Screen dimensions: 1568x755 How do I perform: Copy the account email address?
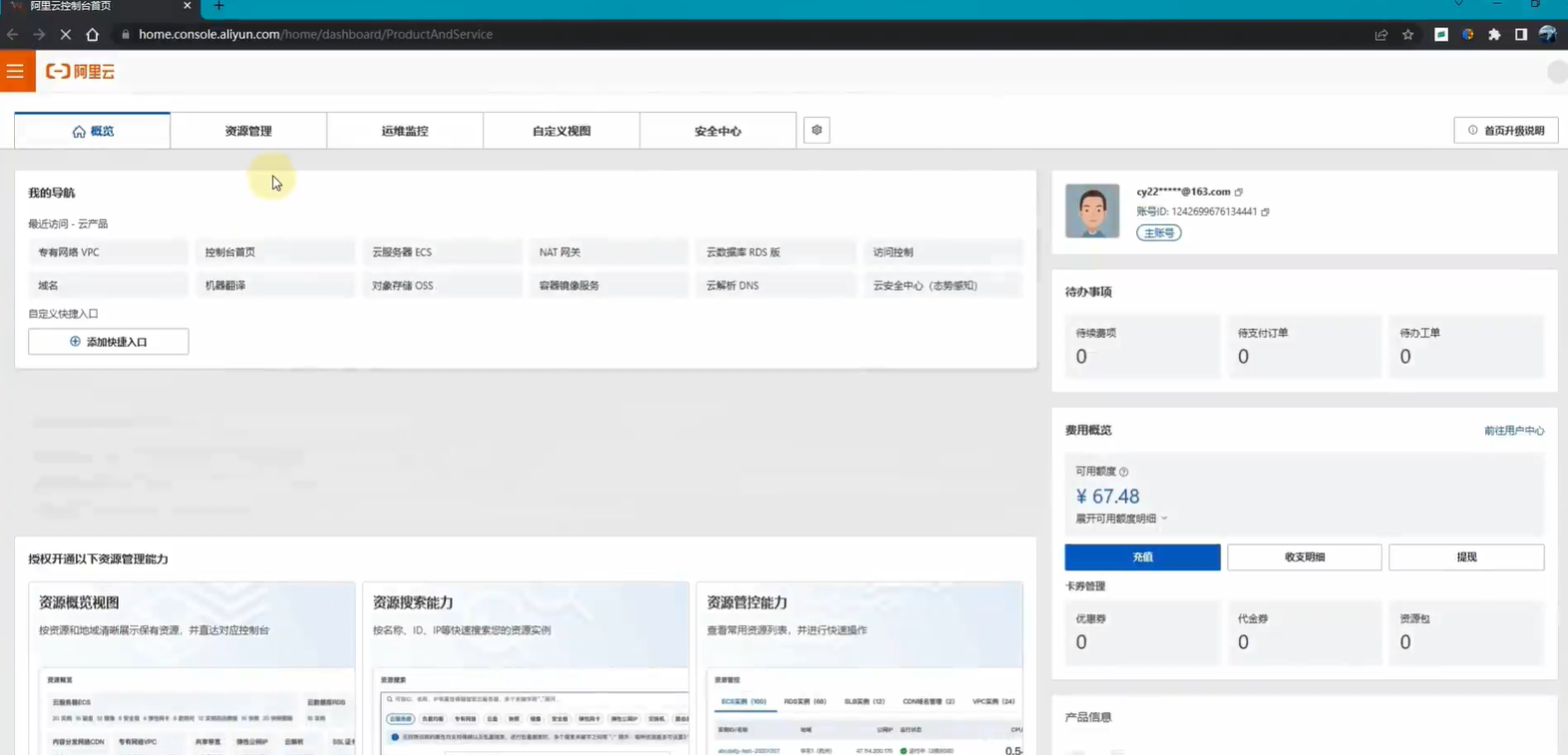click(x=1239, y=191)
